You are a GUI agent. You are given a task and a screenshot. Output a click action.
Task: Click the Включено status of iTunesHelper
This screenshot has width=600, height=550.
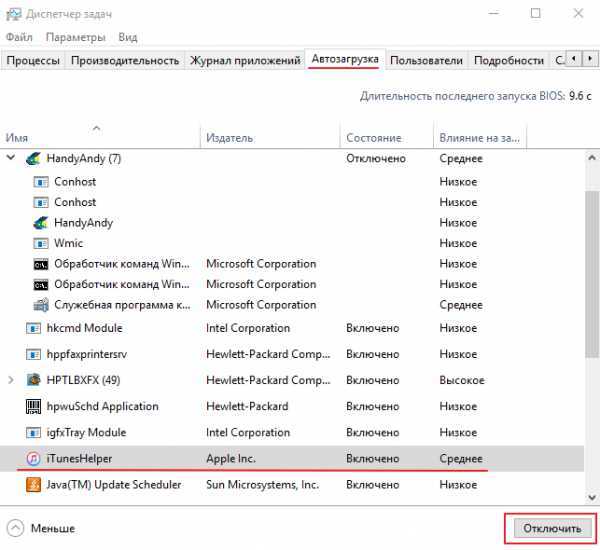pos(373,459)
